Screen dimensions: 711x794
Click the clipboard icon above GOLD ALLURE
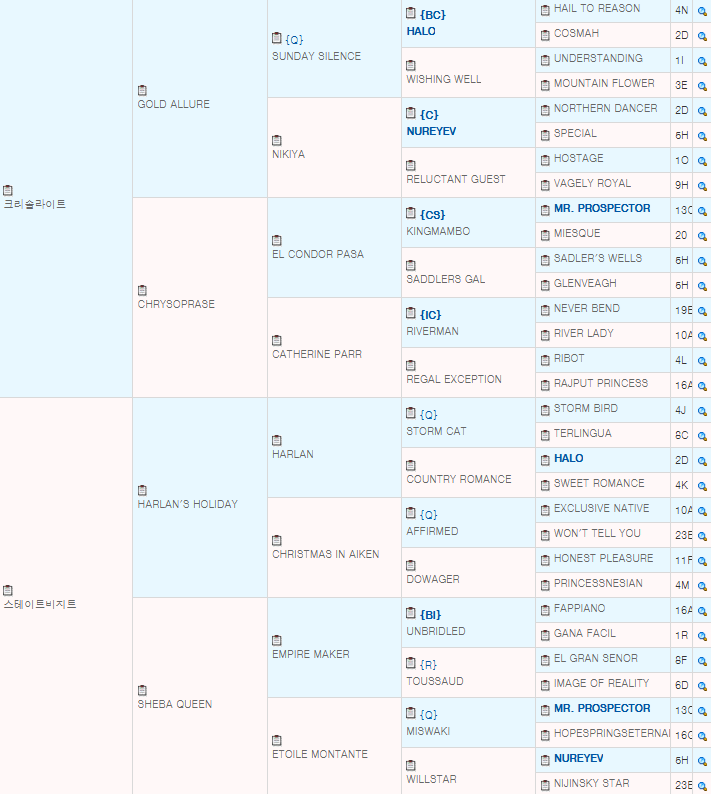coord(143,90)
